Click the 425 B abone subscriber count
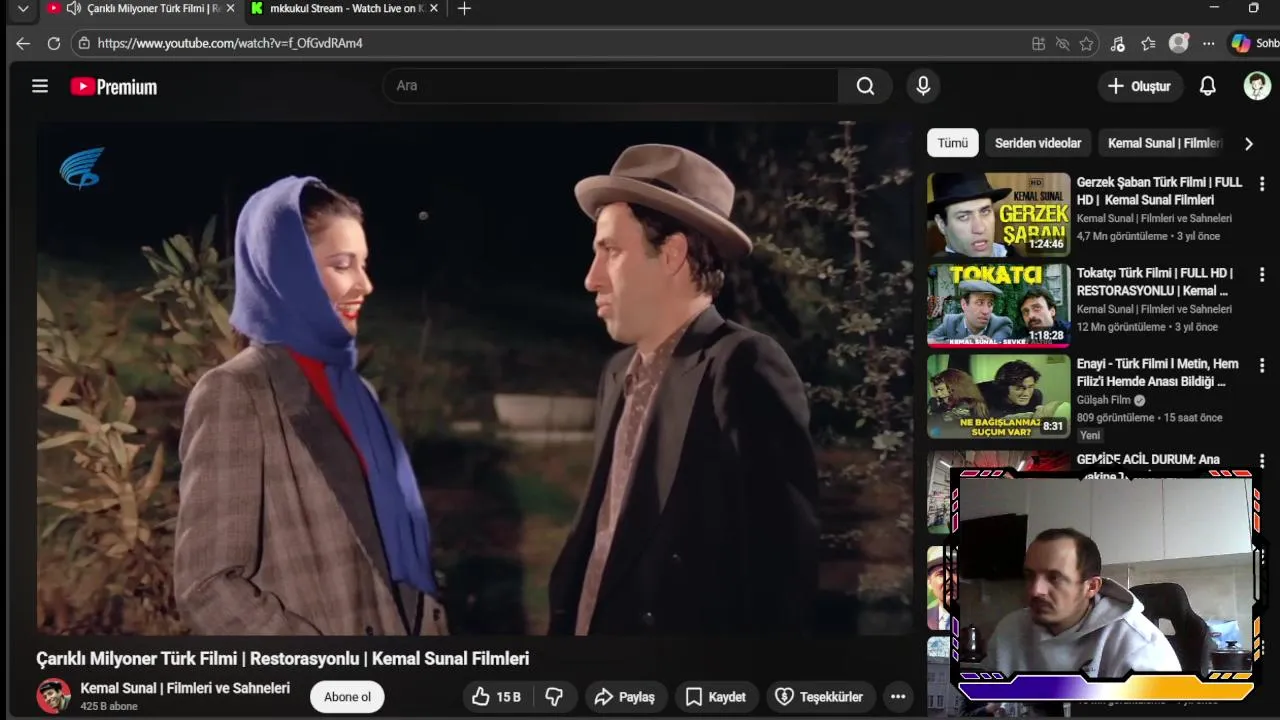Screen dimensions: 1280x720 click(109, 706)
